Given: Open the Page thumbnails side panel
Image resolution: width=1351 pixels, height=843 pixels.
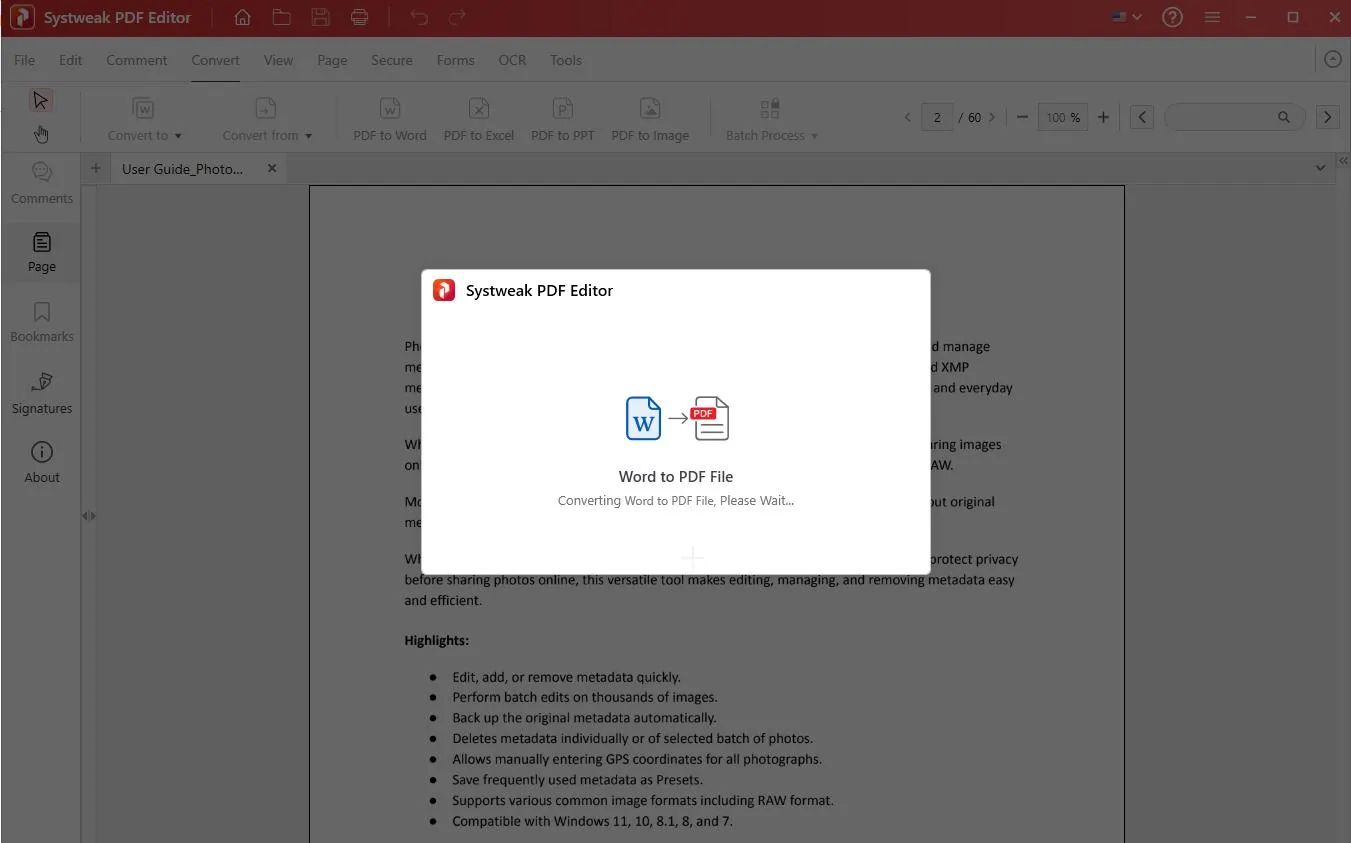Looking at the screenshot, I should pos(42,252).
